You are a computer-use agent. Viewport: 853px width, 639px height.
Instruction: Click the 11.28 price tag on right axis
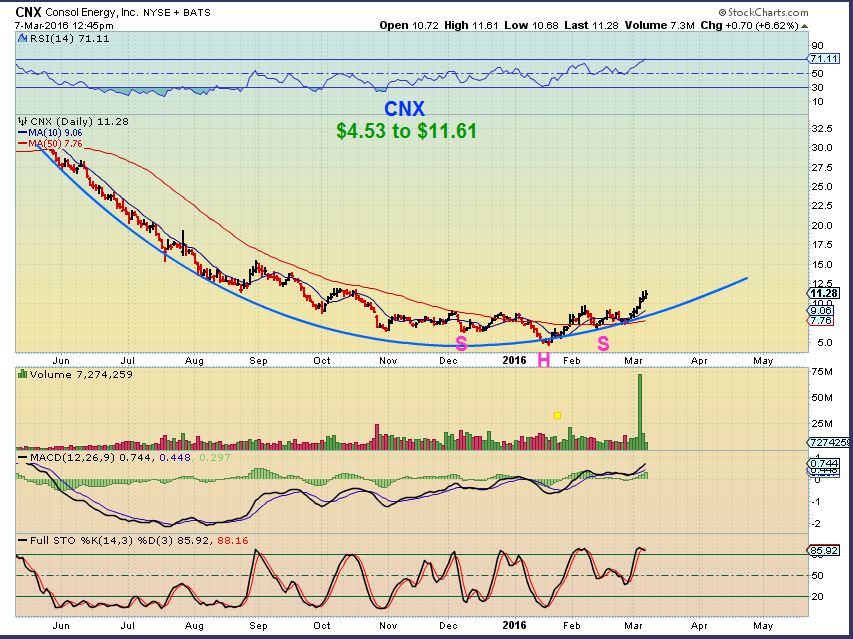824,293
